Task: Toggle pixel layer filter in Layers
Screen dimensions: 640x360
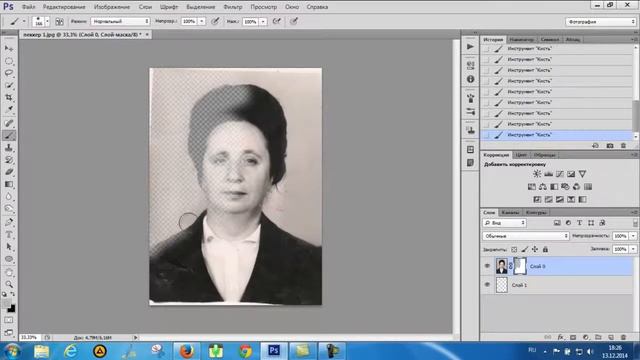Action: pyautogui.click(x=557, y=223)
